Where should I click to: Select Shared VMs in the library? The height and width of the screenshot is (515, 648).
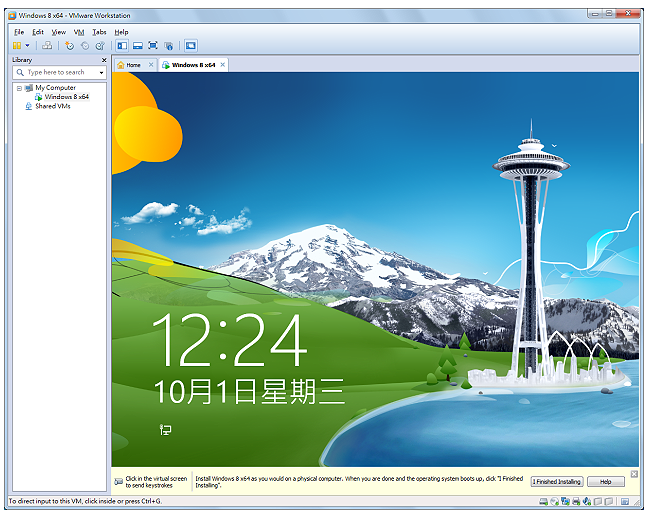point(52,106)
